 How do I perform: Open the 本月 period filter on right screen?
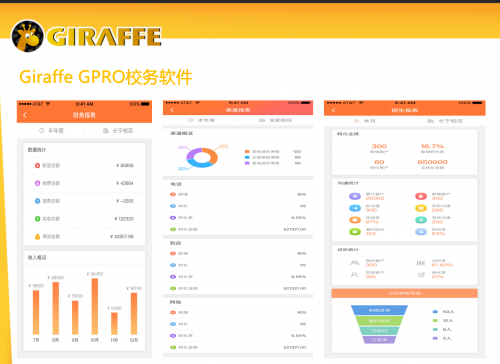click(365, 121)
